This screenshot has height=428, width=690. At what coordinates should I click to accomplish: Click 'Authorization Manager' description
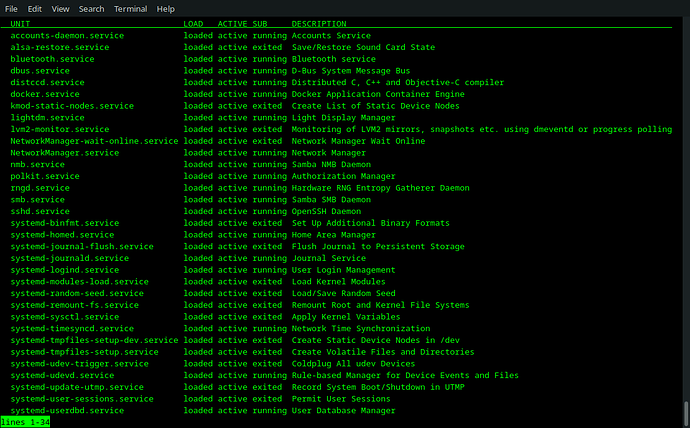(343, 176)
